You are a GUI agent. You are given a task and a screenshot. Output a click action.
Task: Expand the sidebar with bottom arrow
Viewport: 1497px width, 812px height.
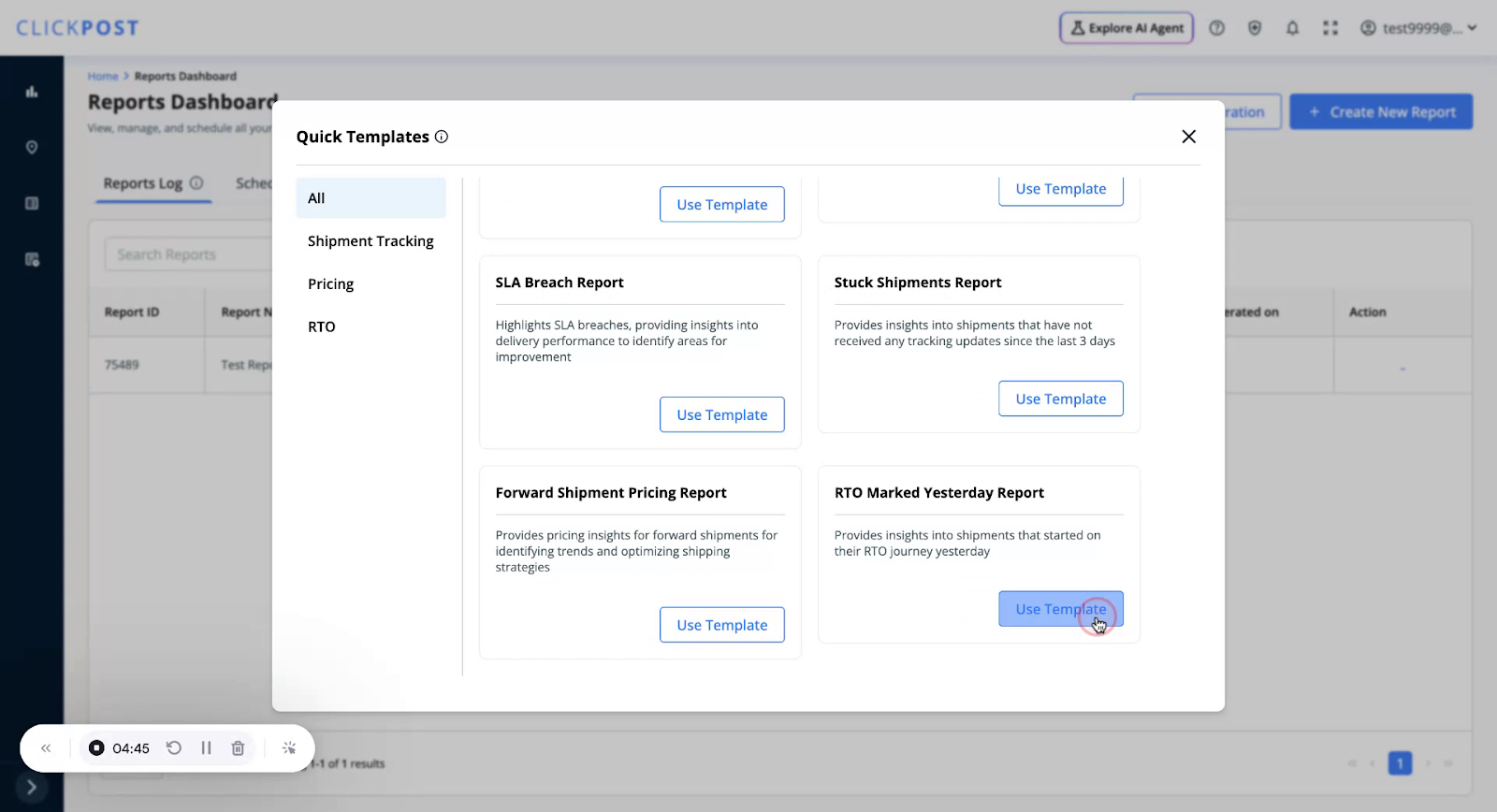pos(32,788)
